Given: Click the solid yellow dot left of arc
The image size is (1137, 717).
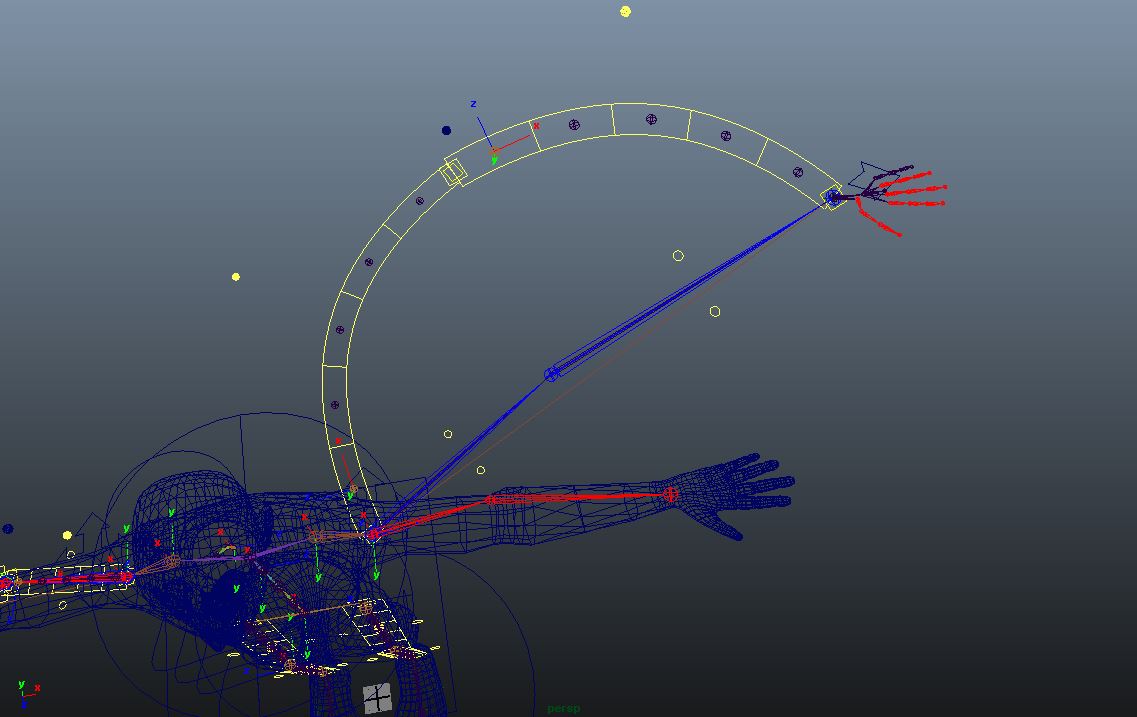Looking at the screenshot, I should pos(236,277).
